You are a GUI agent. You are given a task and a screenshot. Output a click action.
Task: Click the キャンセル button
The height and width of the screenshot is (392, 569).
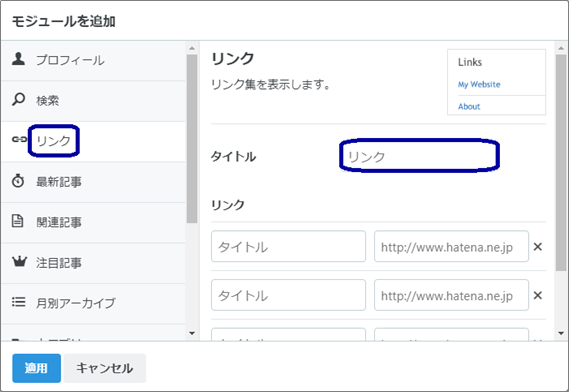105,368
